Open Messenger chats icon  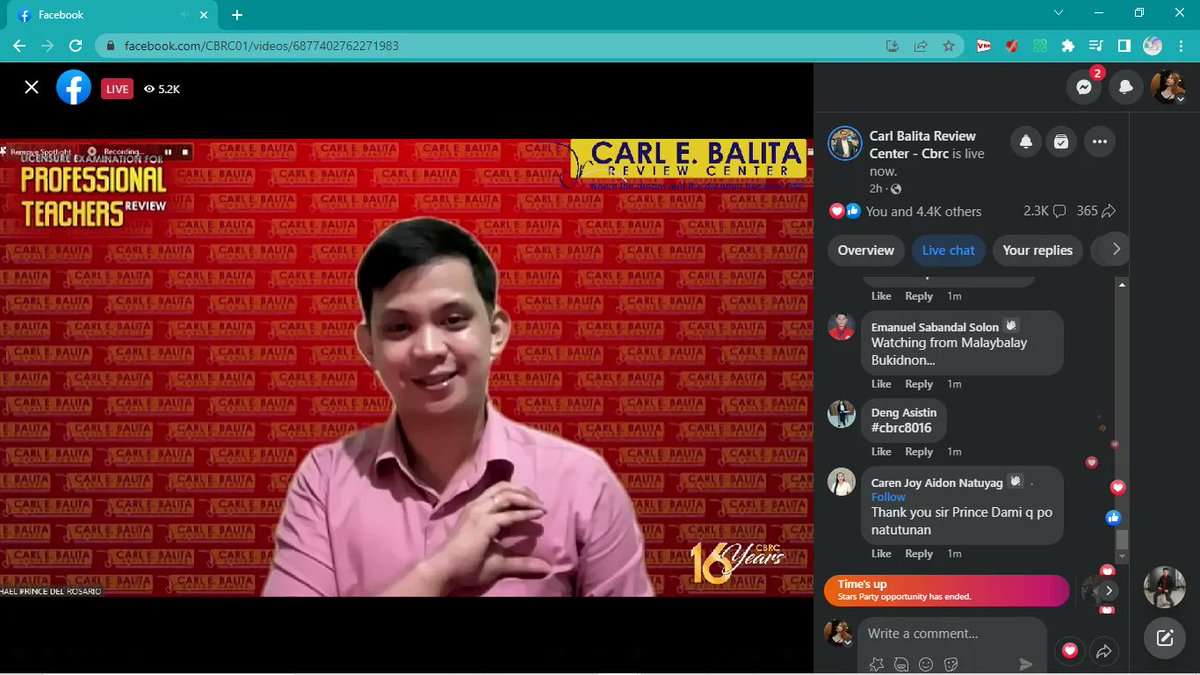point(1083,87)
